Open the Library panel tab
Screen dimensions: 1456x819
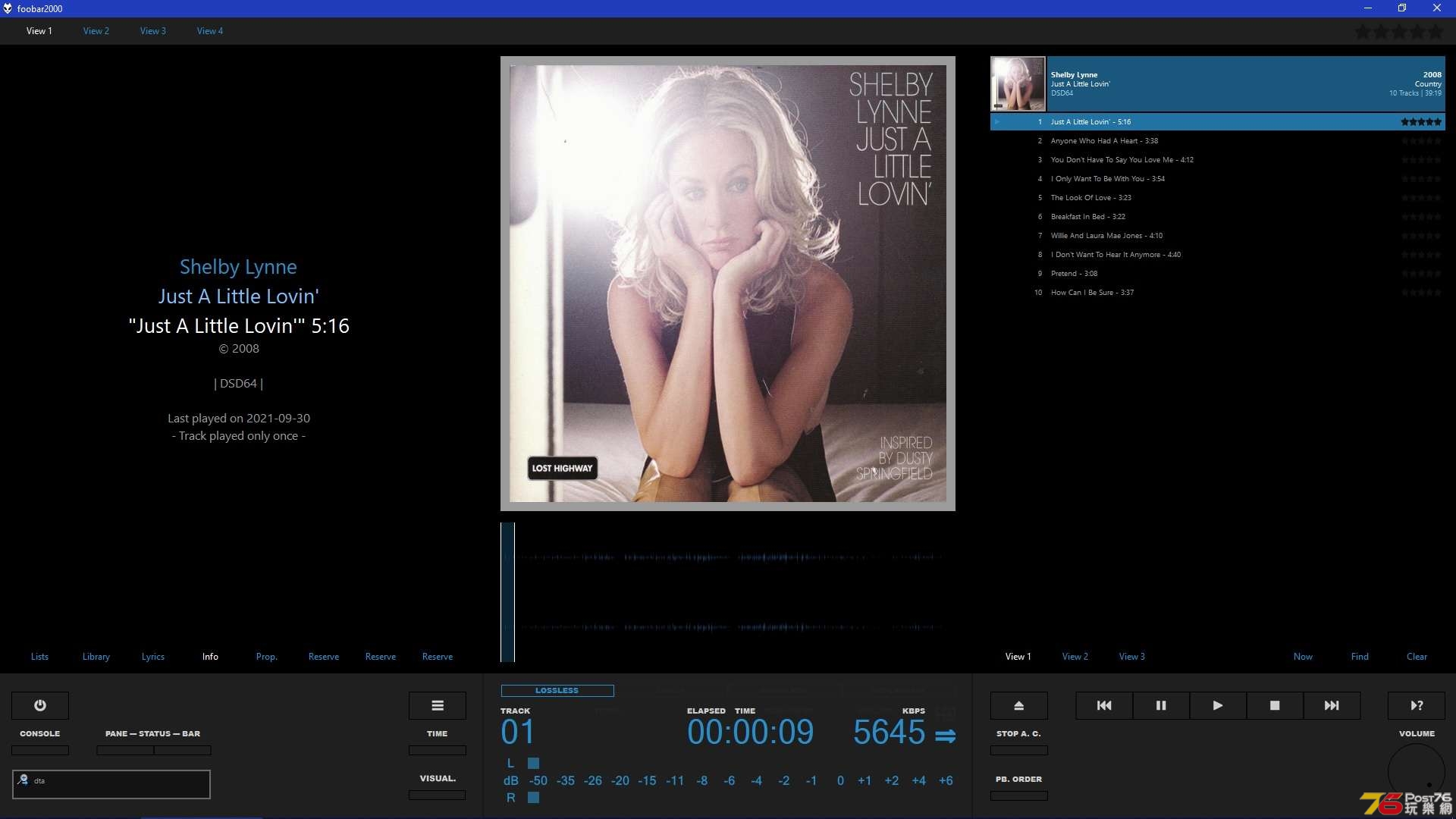click(x=96, y=657)
